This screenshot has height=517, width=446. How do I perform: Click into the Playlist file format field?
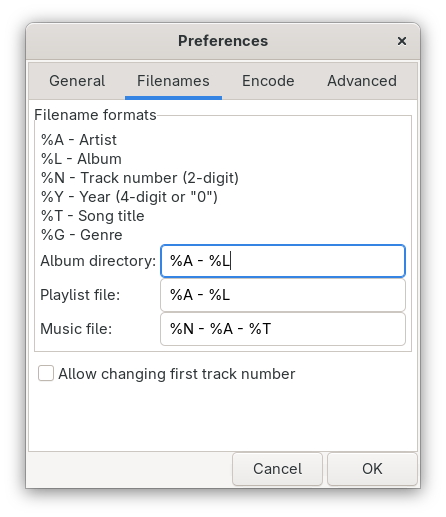pos(283,295)
